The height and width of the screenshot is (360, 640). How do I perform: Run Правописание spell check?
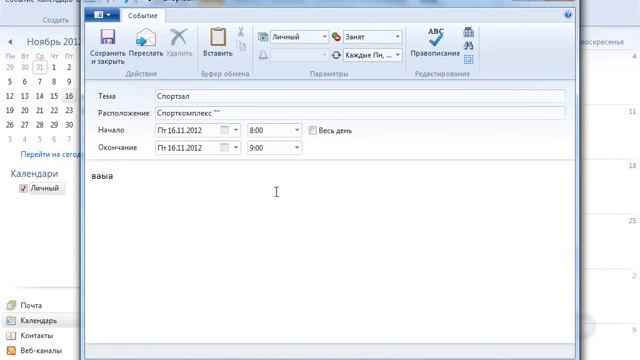point(435,42)
